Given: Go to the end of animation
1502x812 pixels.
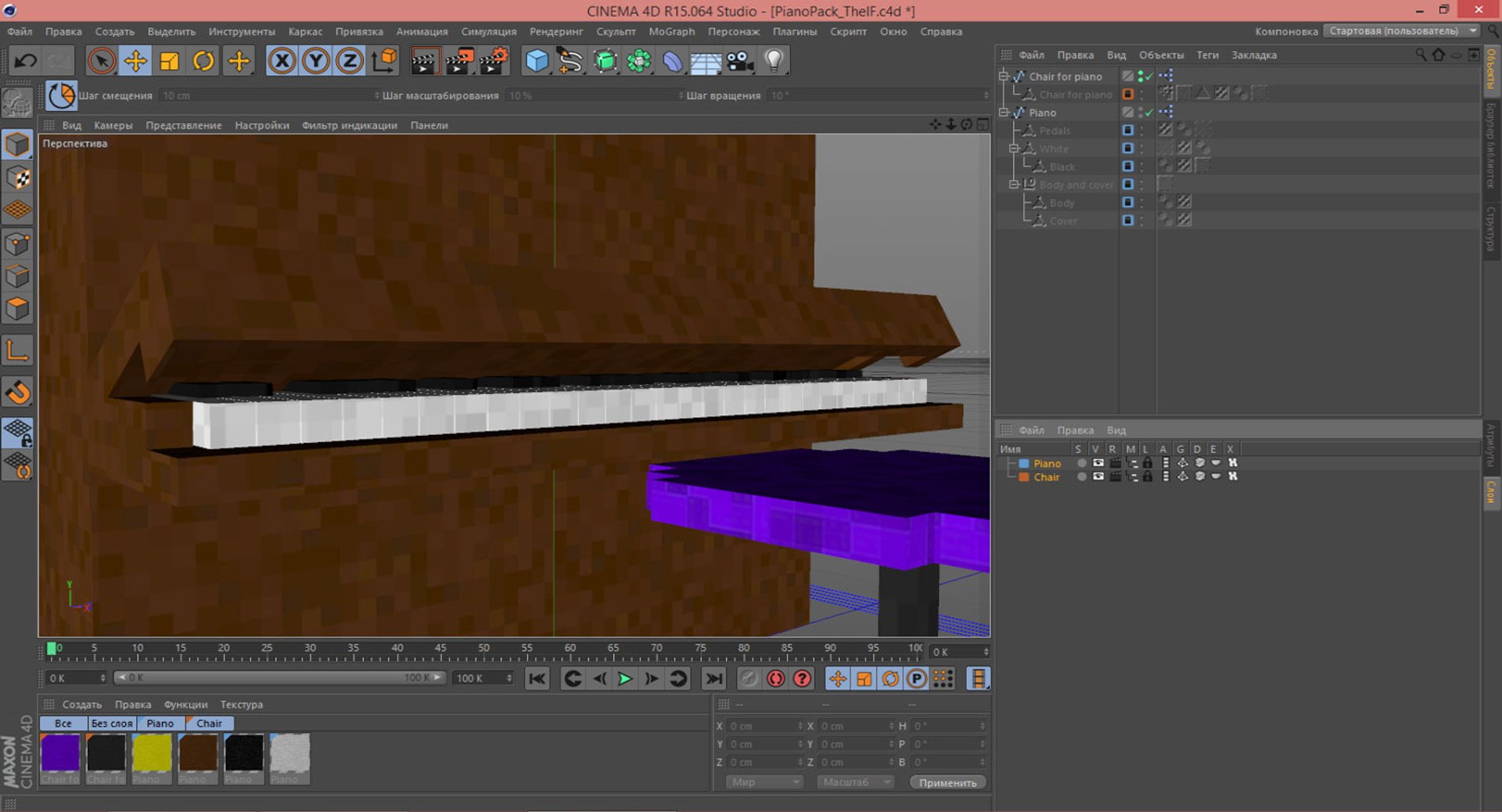Looking at the screenshot, I should tap(713, 679).
